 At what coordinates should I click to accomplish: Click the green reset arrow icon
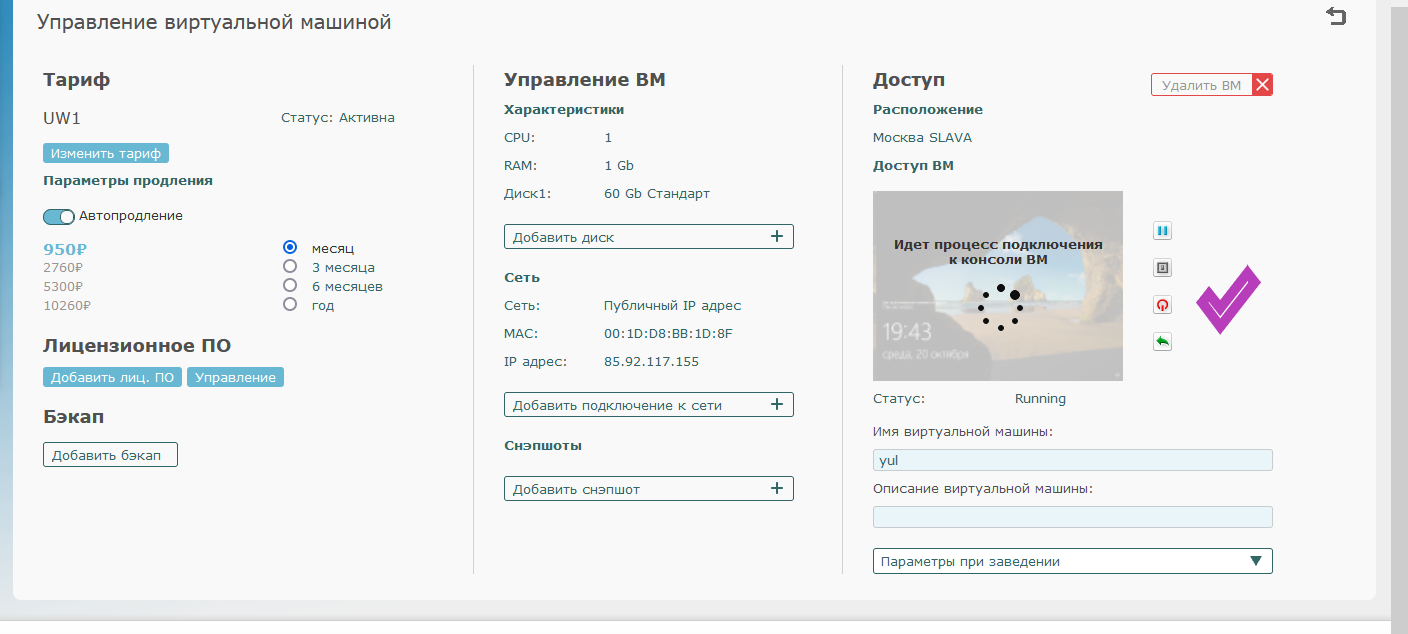tap(1162, 342)
